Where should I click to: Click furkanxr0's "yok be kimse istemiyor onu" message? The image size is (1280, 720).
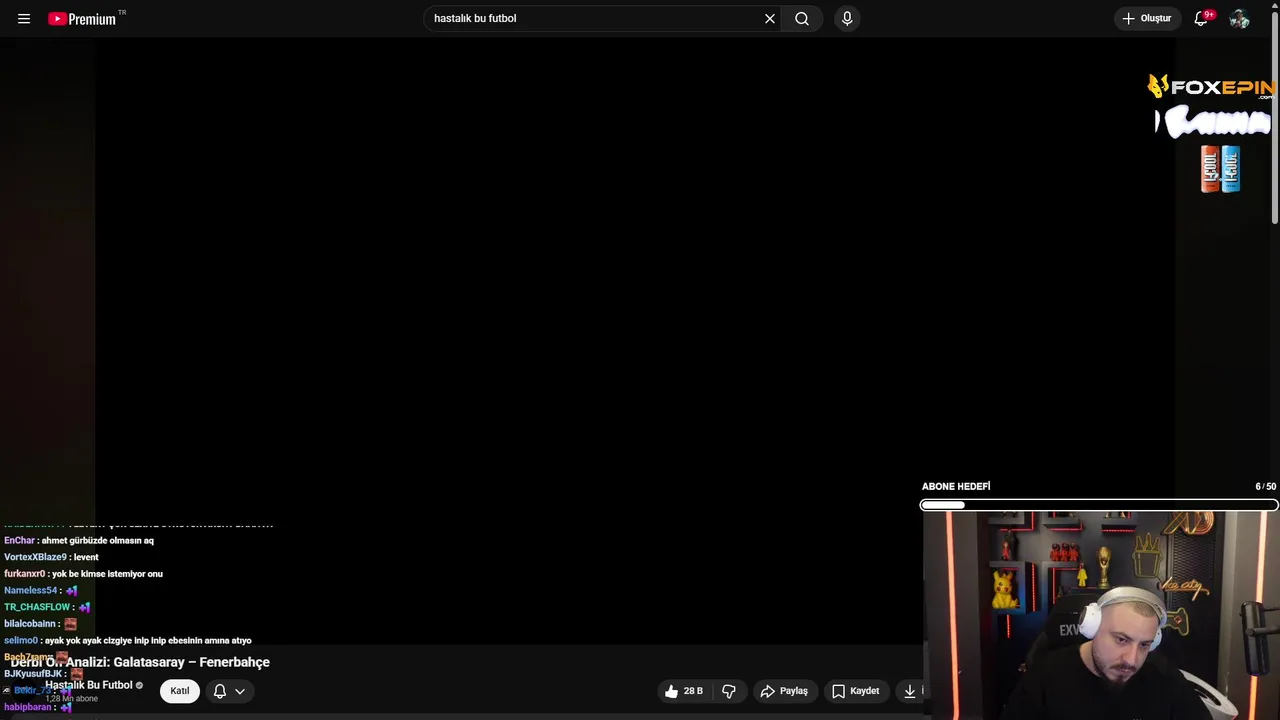[83, 574]
